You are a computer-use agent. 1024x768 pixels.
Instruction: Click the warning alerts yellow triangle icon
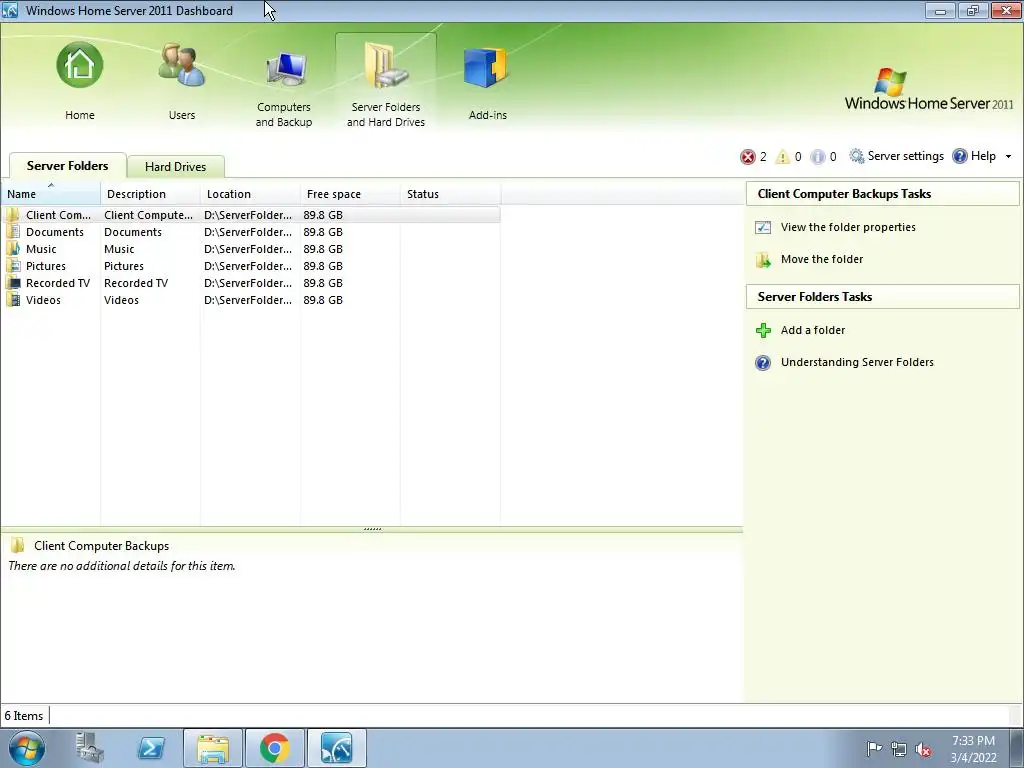pos(782,157)
